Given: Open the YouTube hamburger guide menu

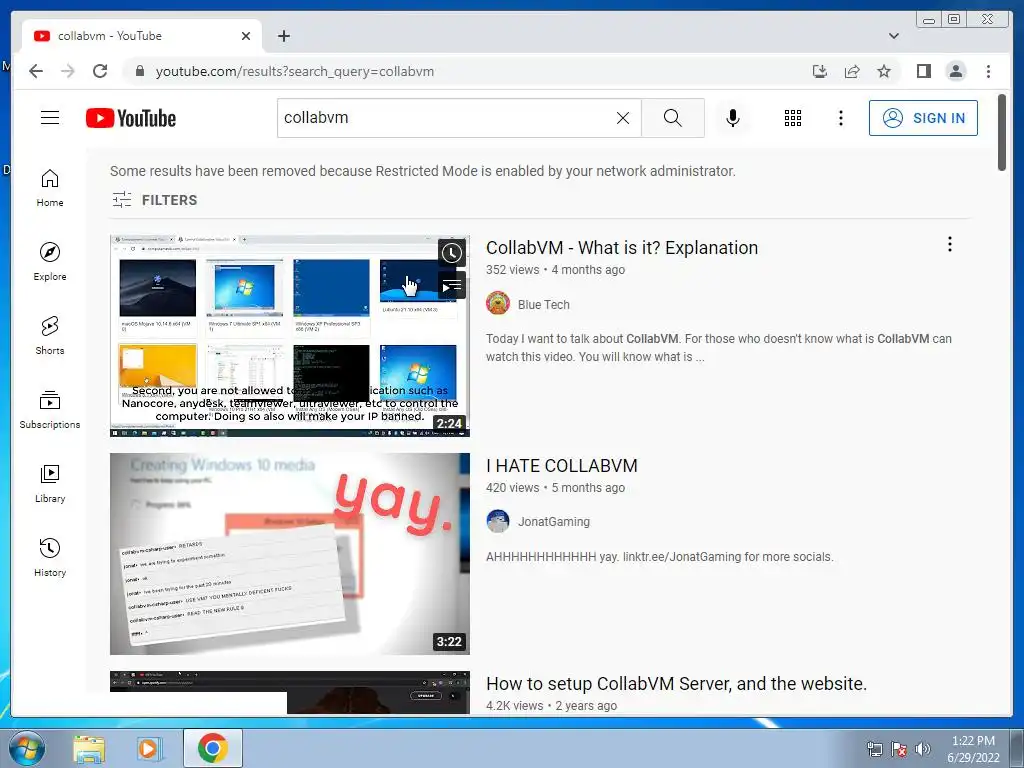Looking at the screenshot, I should click(50, 118).
